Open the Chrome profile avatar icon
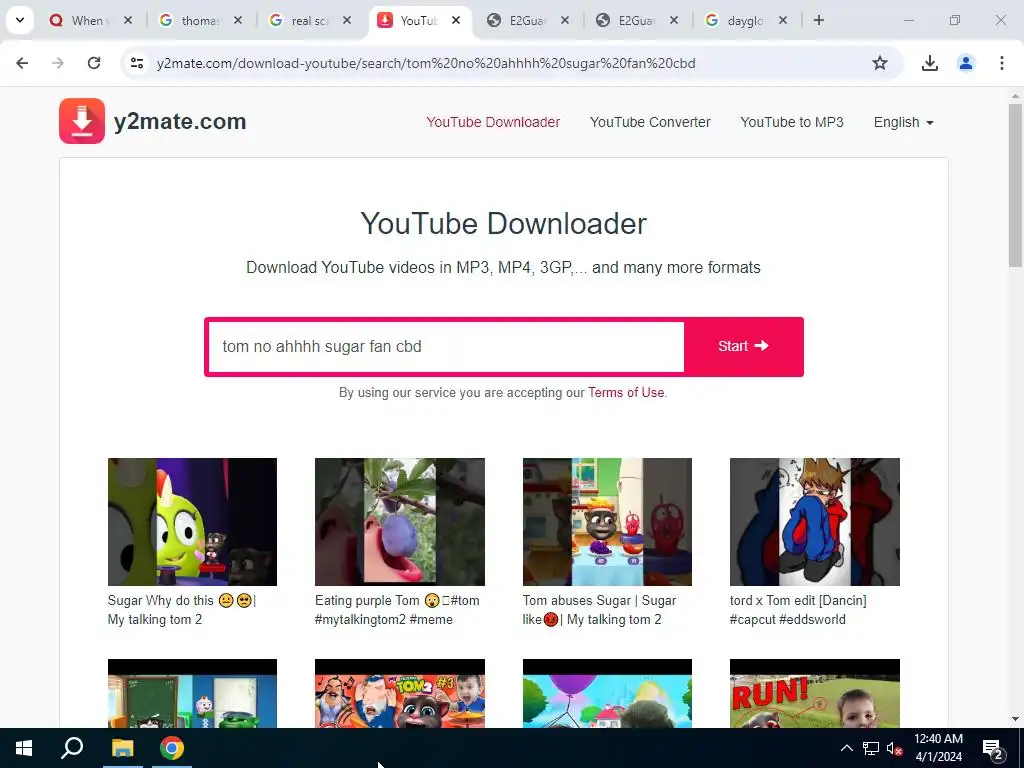The height and width of the screenshot is (768, 1024). pos(965,63)
